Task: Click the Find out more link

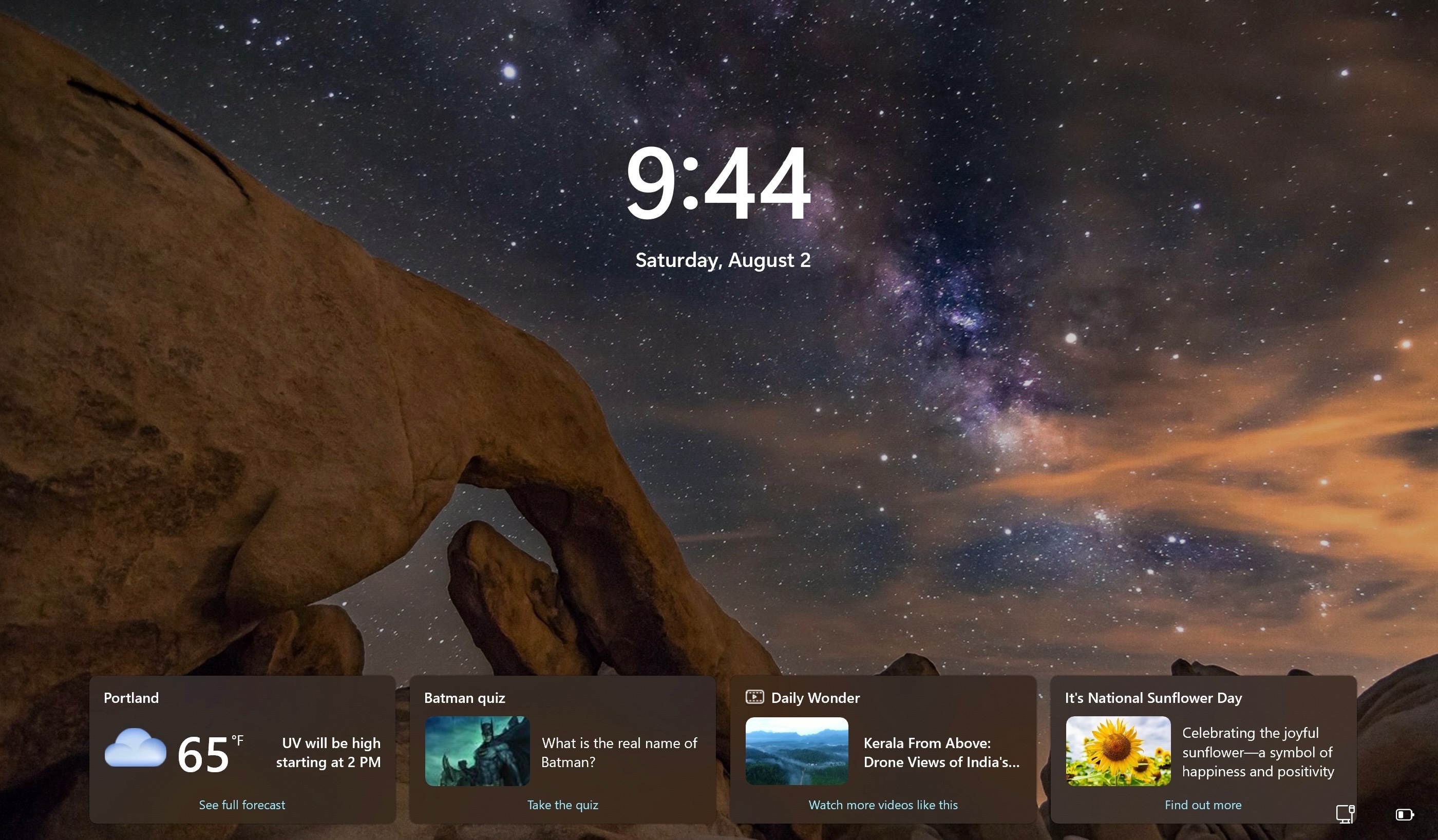Action: (1203, 805)
